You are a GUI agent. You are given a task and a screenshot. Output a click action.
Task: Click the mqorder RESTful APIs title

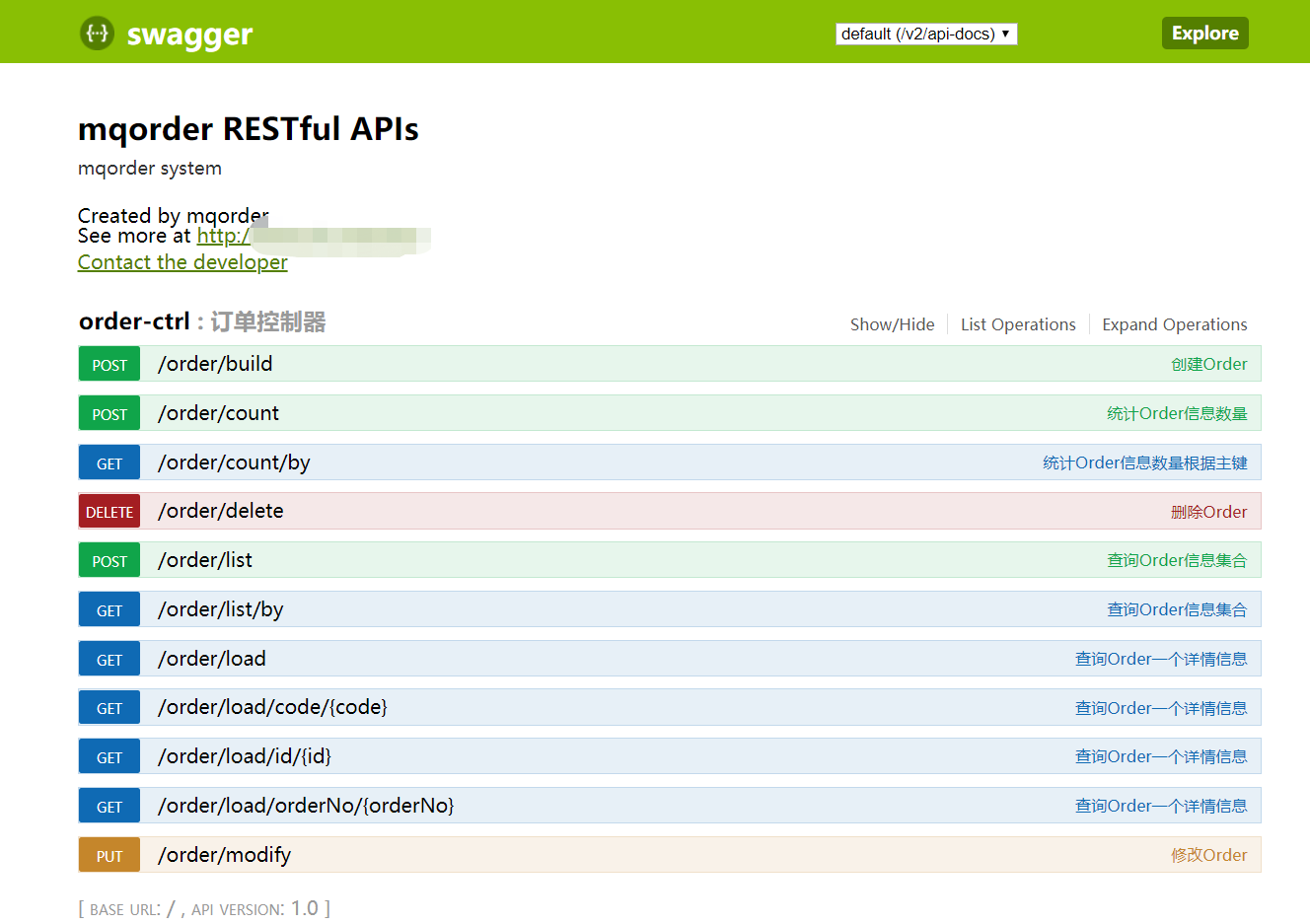pyautogui.click(x=249, y=129)
